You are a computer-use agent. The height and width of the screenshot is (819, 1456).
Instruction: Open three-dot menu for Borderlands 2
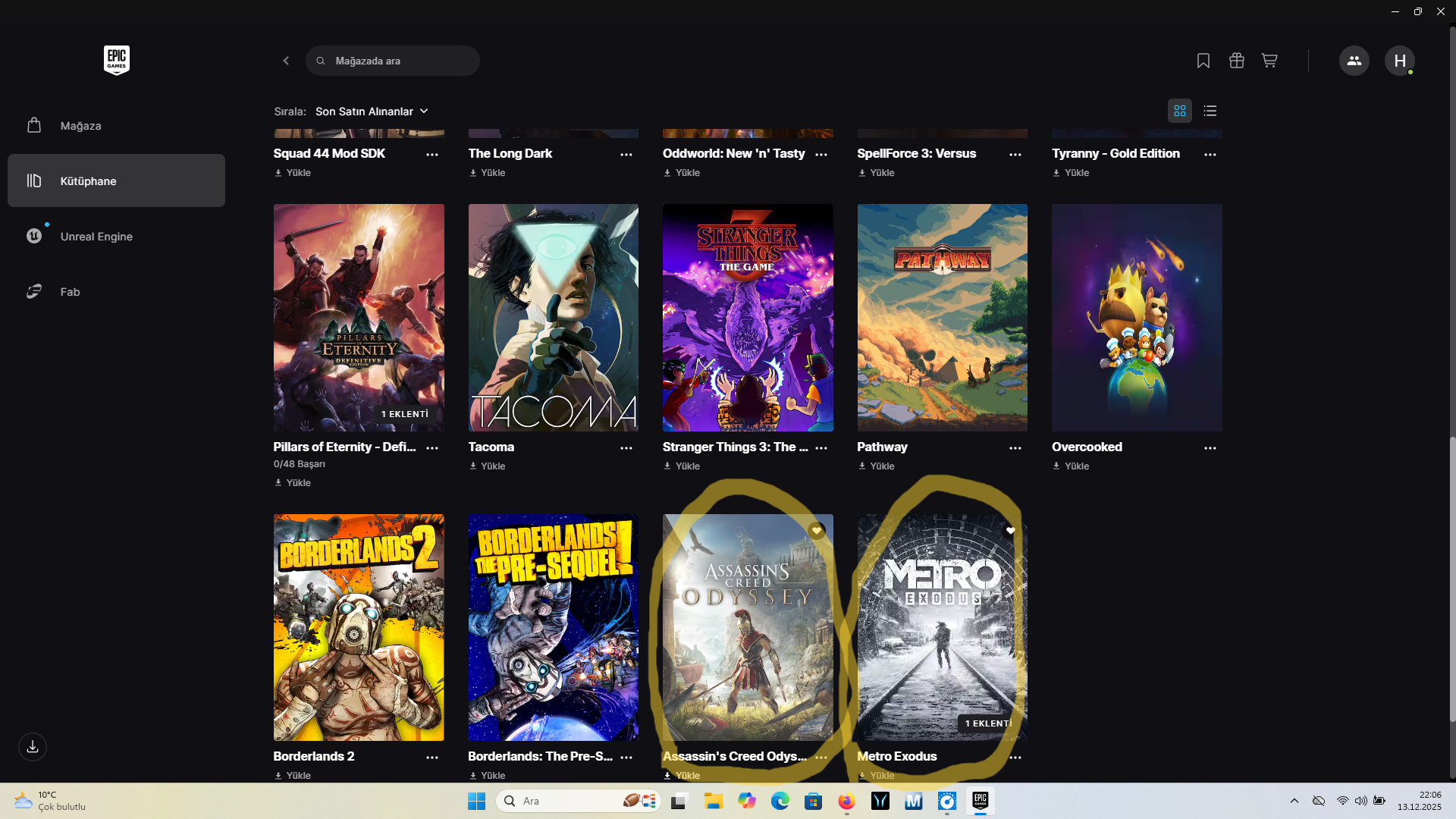click(431, 758)
